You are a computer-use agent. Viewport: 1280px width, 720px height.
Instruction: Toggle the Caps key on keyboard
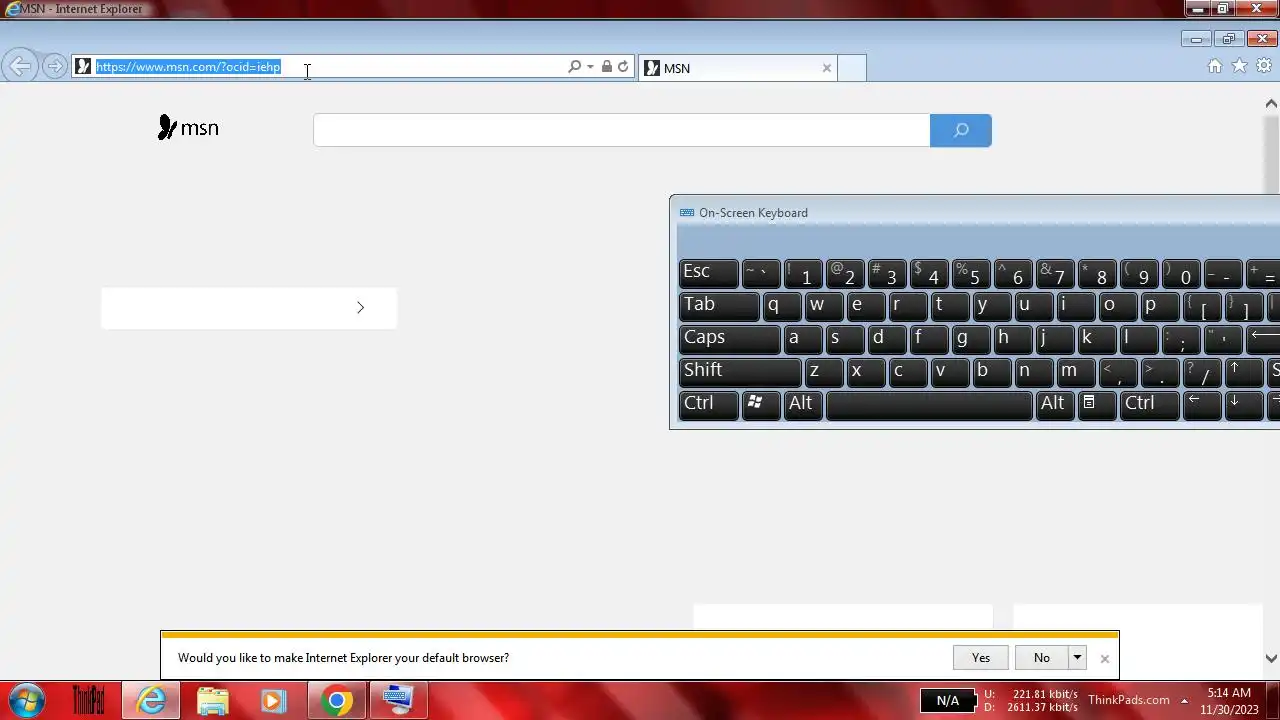[729, 338]
